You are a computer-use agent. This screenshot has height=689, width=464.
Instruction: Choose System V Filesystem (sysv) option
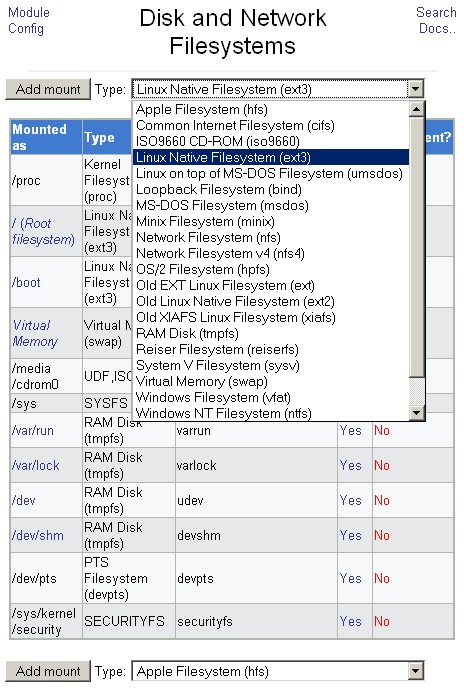(x=271, y=366)
